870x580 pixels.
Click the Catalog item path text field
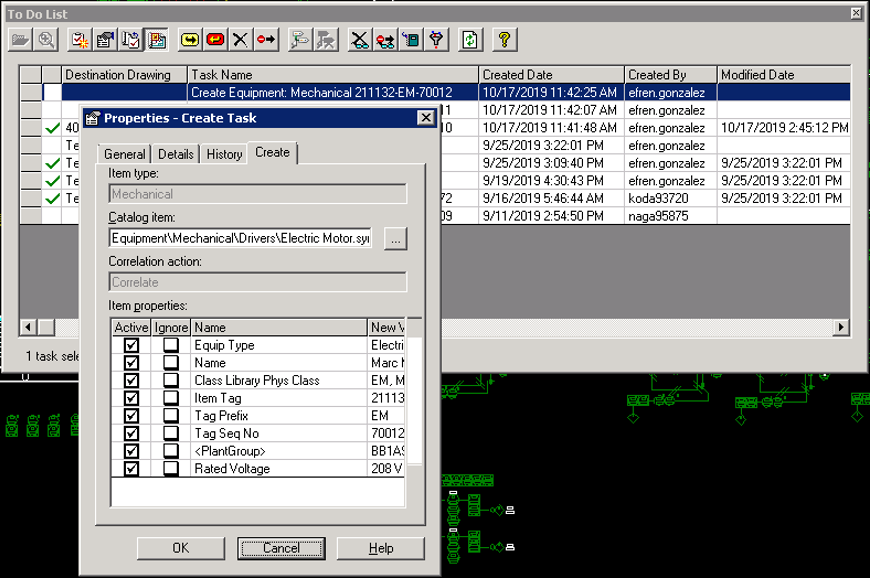240,239
